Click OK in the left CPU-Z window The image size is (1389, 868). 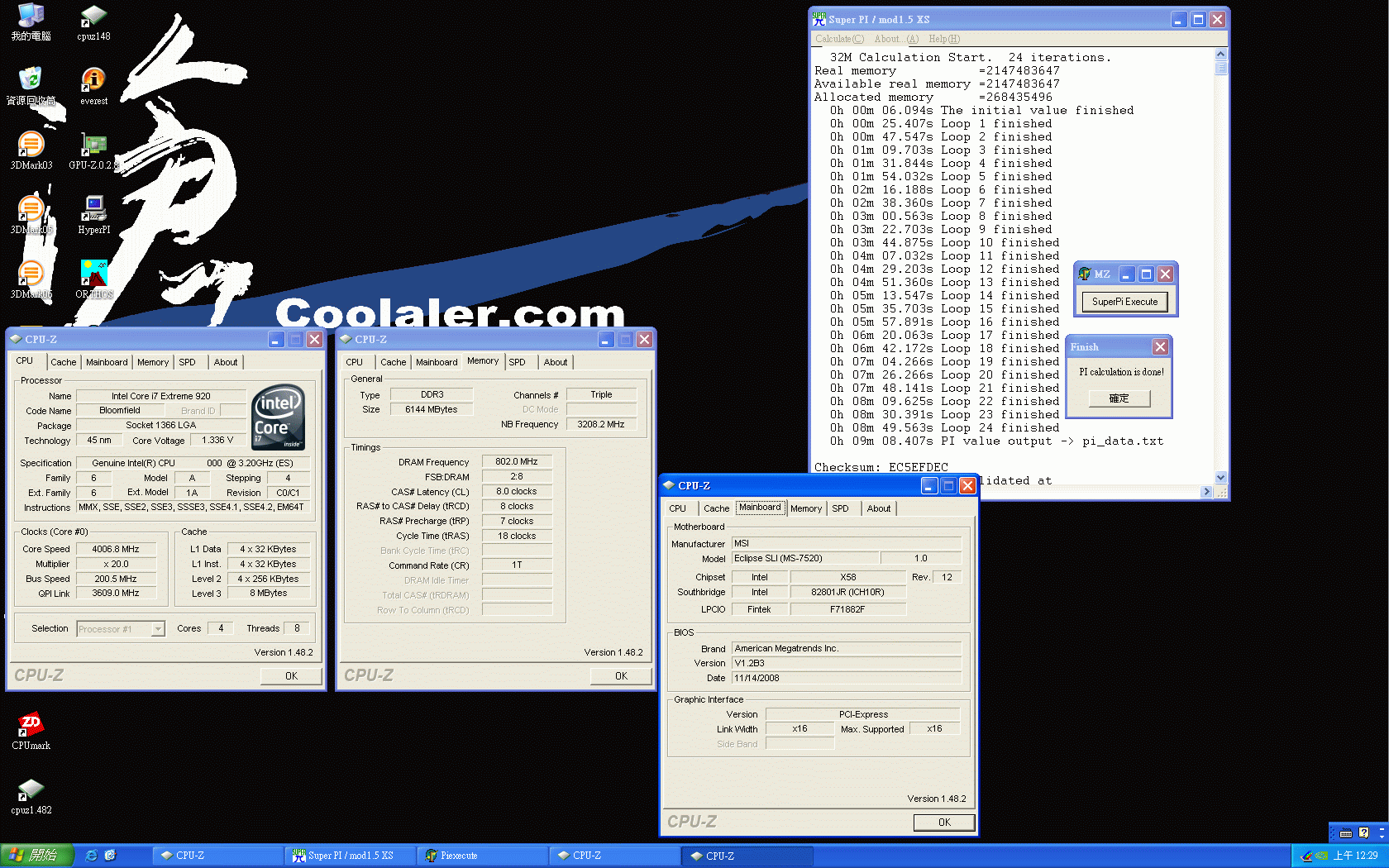point(291,675)
